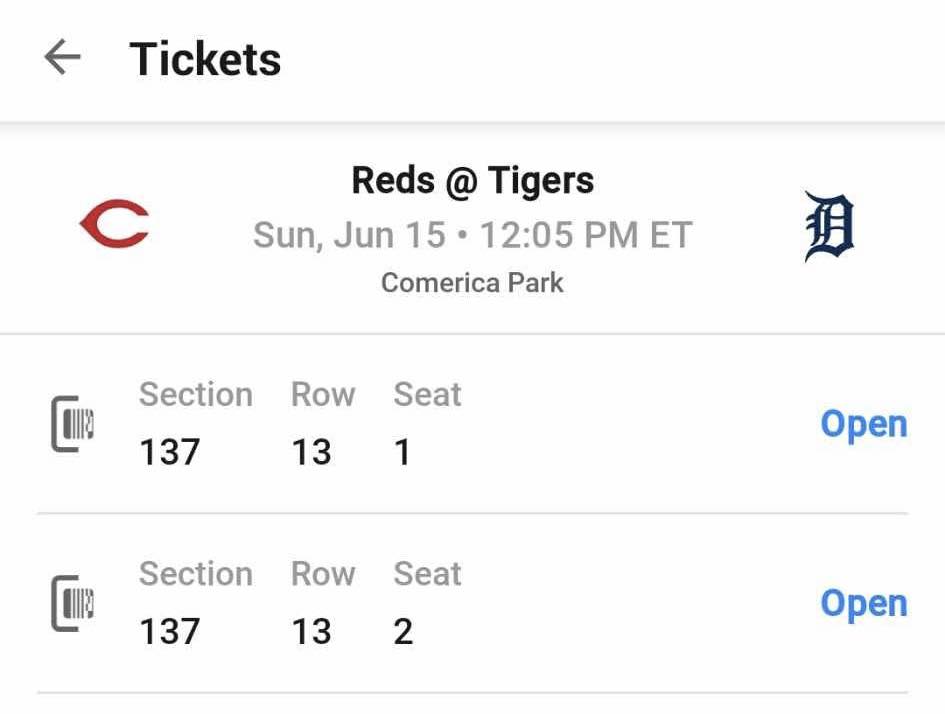Viewport: 945px width, 714px height.
Task: Select section number 137 on seat 2 ticket
Action: pos(169,631)
